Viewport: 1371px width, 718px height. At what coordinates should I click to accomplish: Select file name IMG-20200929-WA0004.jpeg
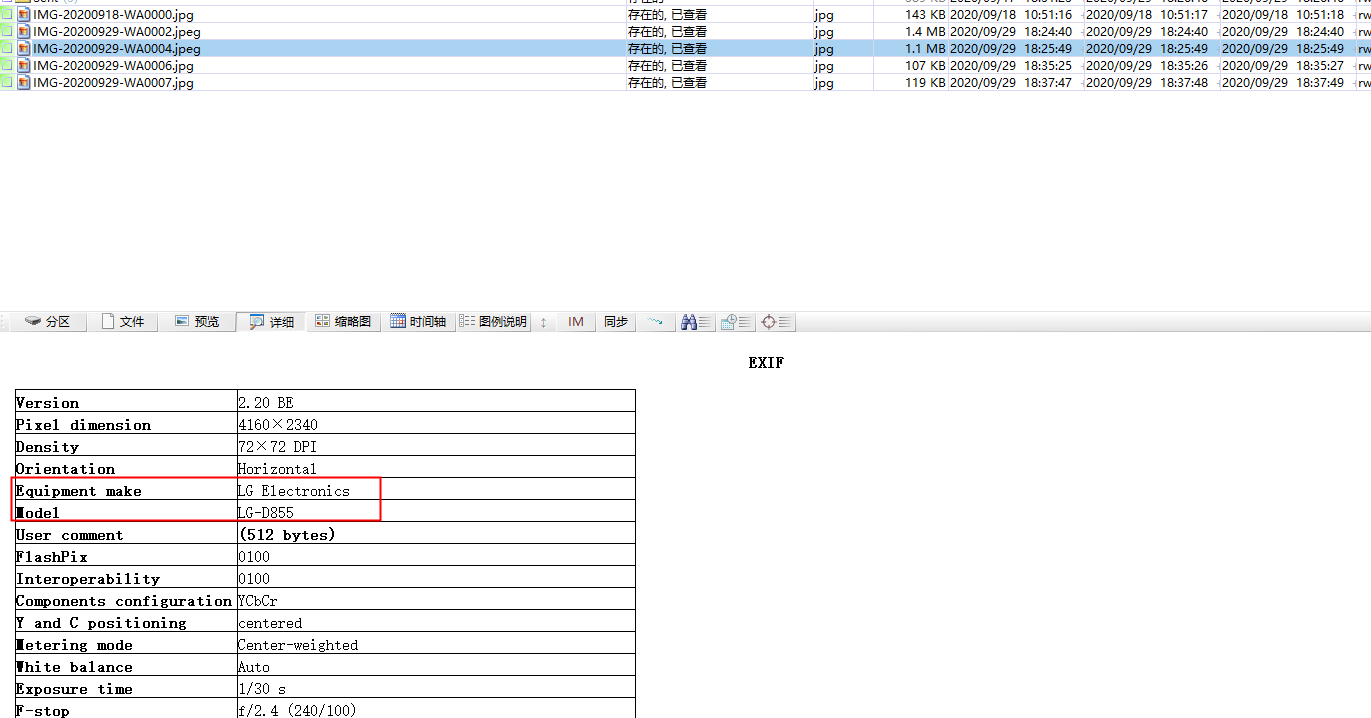(x=116, y=48)
